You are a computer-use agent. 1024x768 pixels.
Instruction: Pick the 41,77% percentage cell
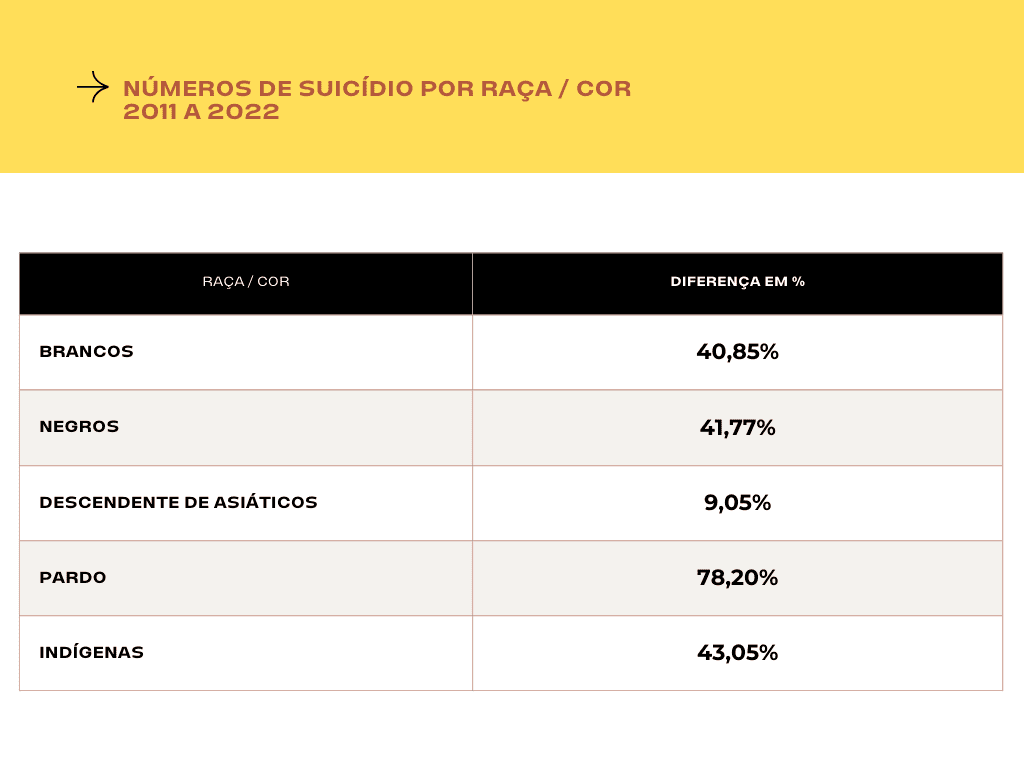[737, 428]
